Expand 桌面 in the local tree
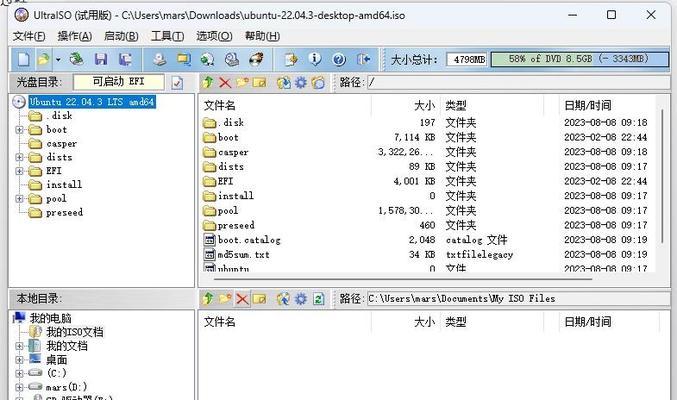Viewport: 677px width, 400px height. point(19,360)
